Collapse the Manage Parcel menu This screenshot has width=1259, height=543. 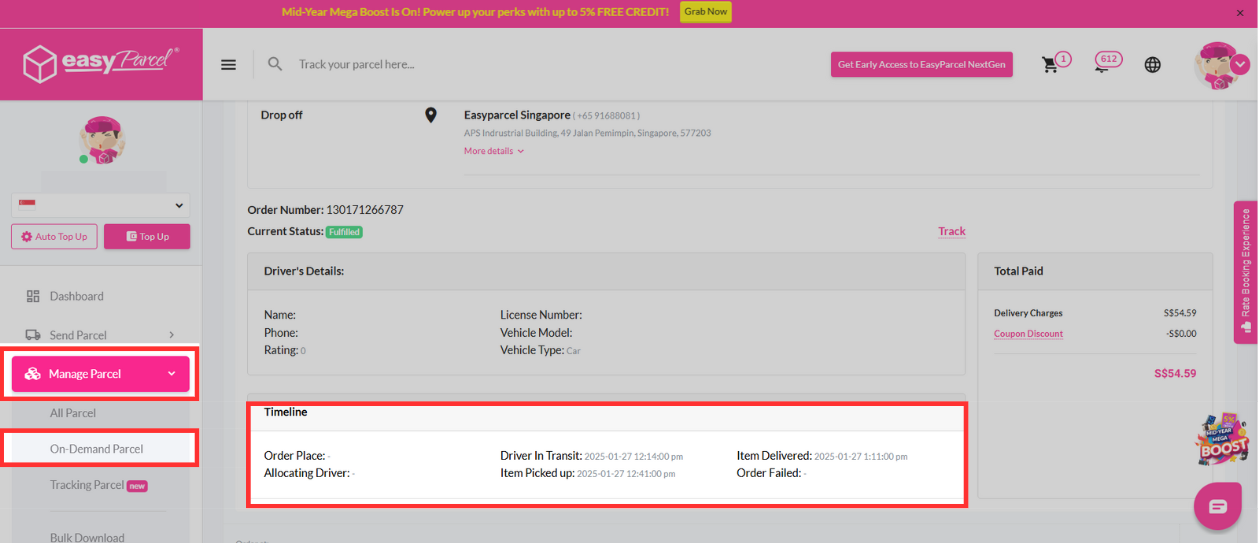pos(100,373)
